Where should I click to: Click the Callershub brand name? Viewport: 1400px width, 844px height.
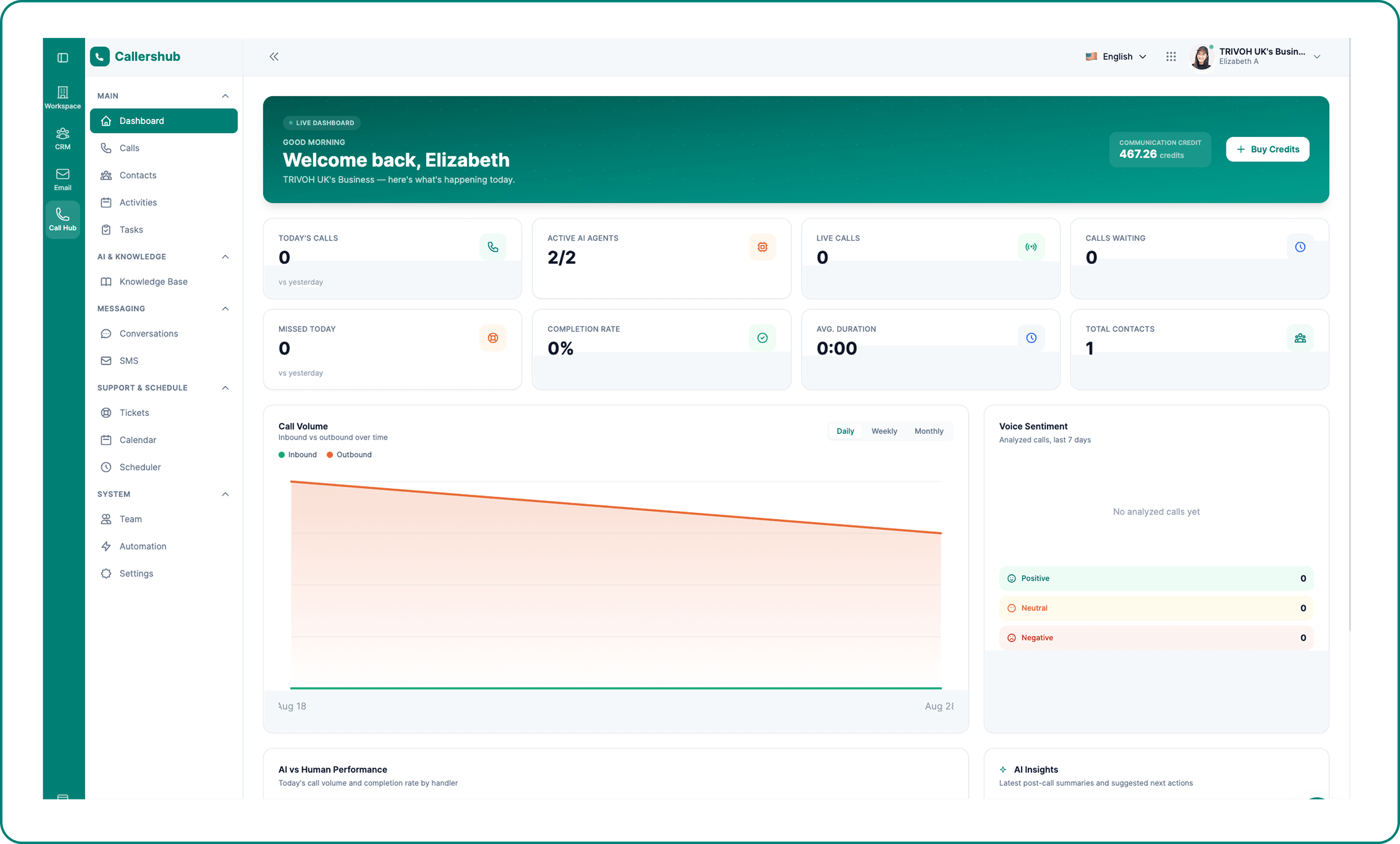(x=147, y=56)
